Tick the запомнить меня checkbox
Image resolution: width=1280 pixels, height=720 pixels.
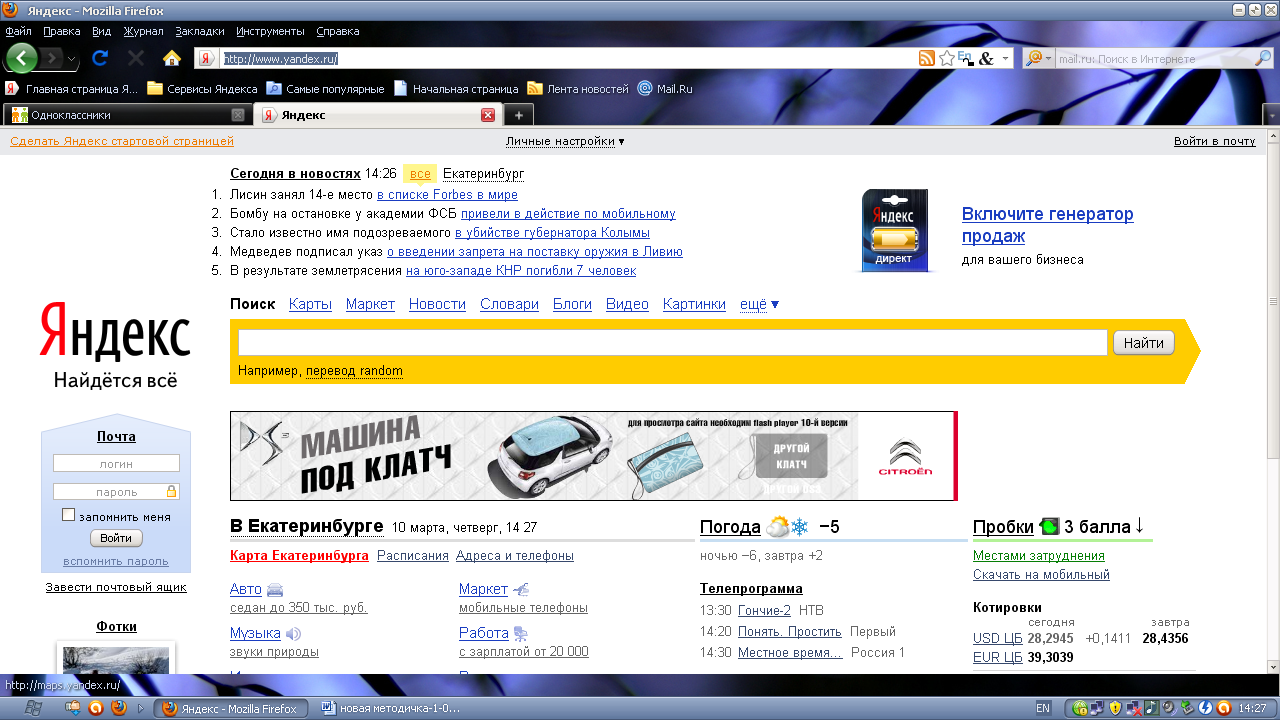pyautogui.click(x=68, y=515)
